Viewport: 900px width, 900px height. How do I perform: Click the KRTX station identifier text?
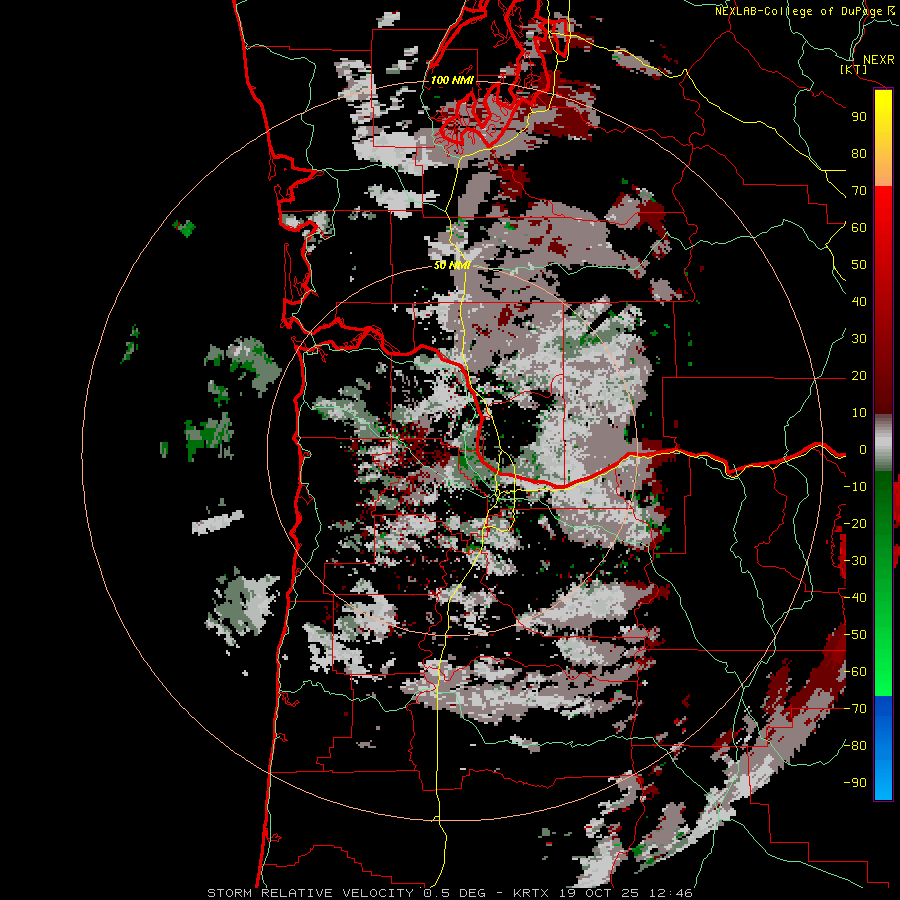coord(532,893)
